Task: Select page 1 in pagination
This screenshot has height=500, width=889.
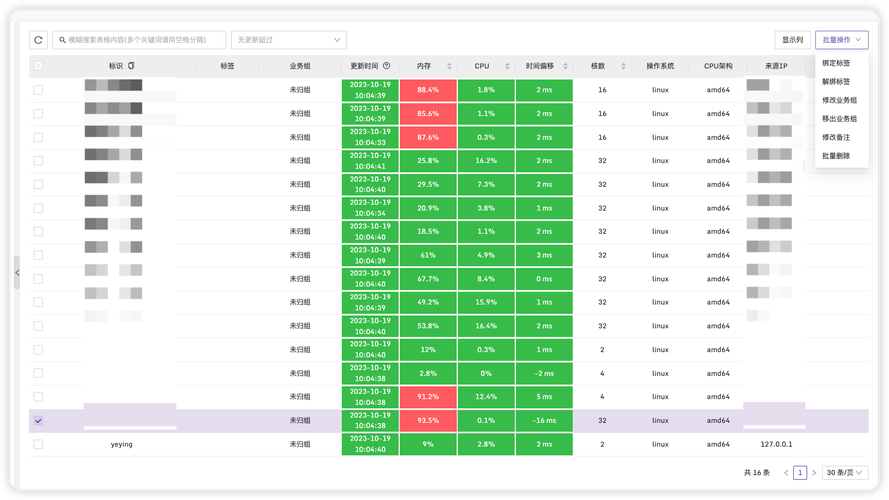Action: [800, 473]
